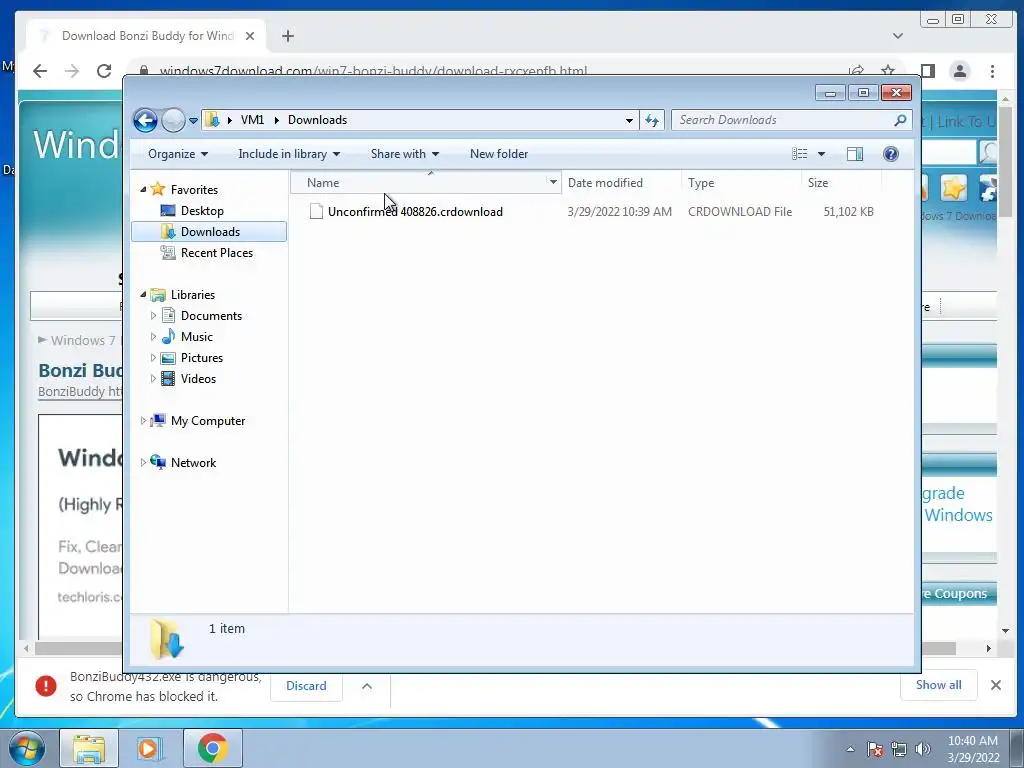The width and height of the screenshot is (1024, 768).
Task: Click the New folder button
Action: pos(499,154)
